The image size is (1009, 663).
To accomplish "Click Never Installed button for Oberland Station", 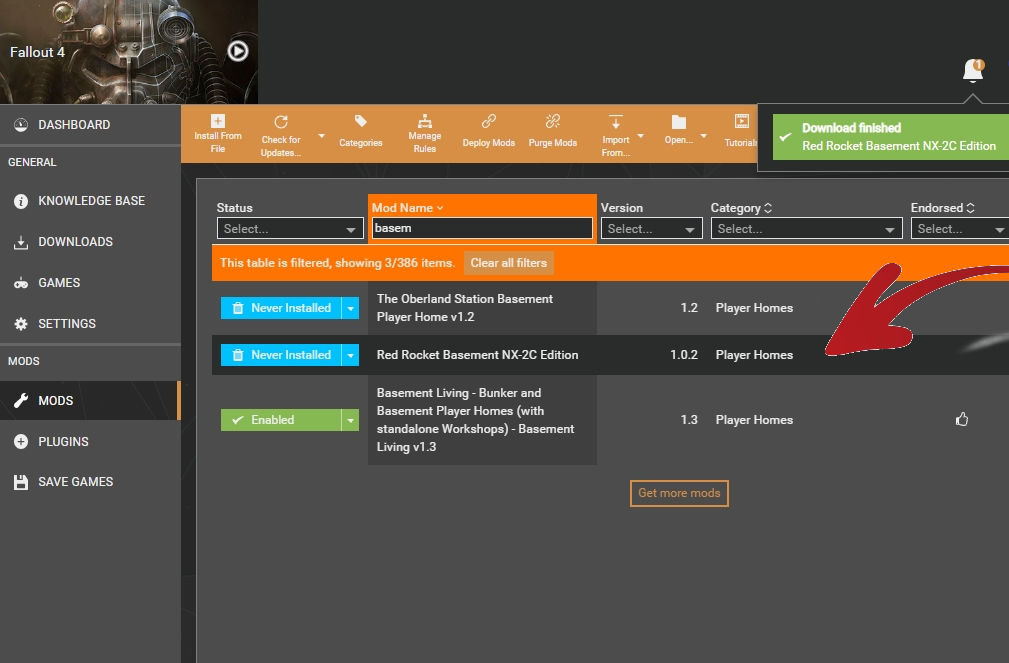I will click(x=281, y=308).
